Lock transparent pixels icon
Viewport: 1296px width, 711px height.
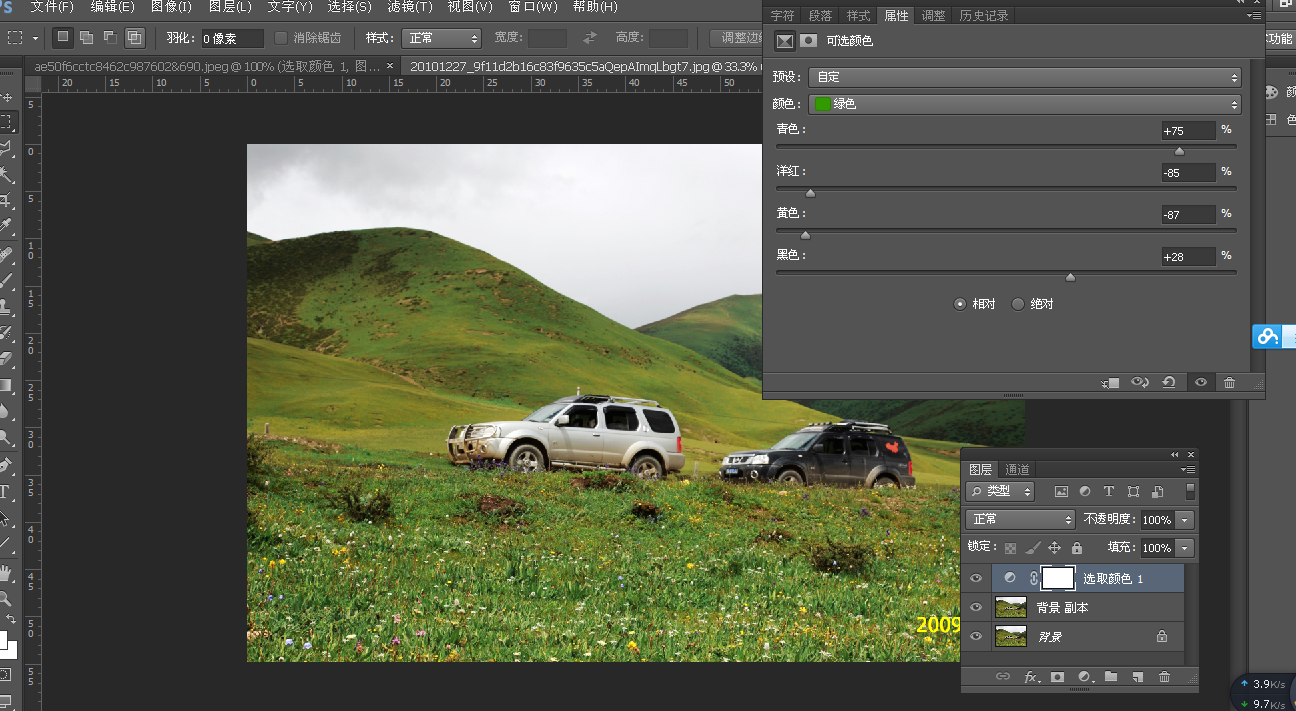click(x=1011, y=548)
